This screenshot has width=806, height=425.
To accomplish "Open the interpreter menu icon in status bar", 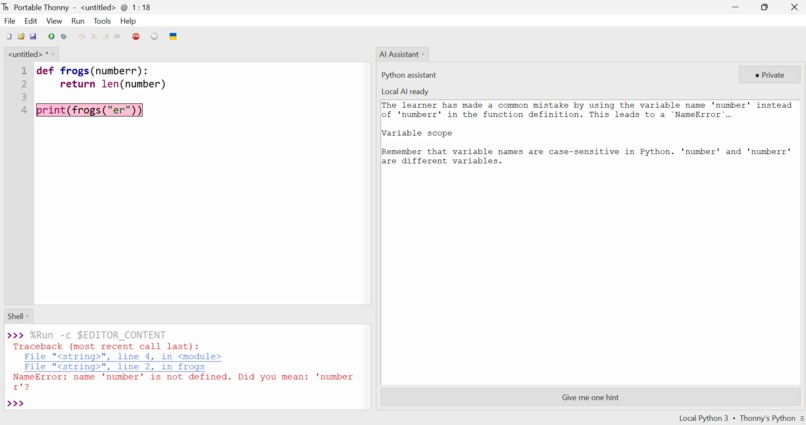I will click(x=801, y=418).
